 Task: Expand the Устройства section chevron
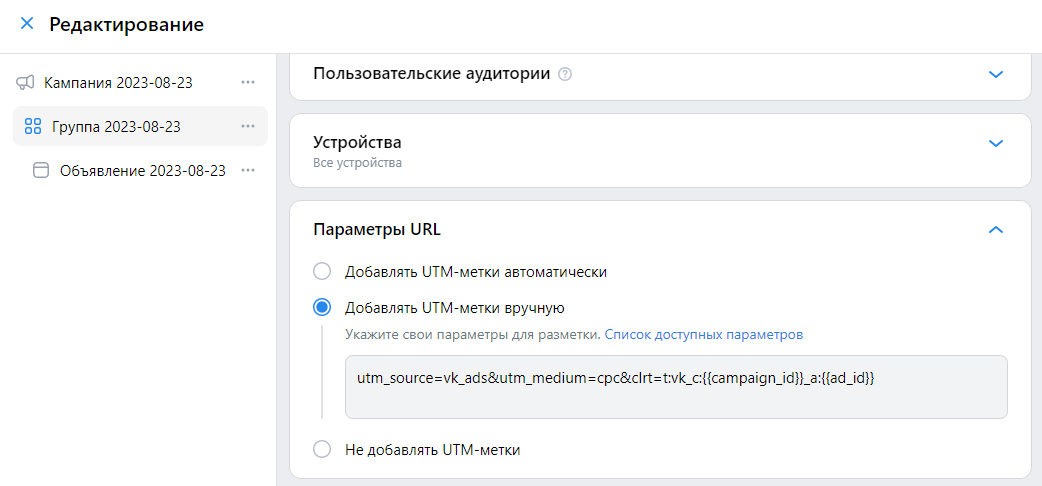pyautogui.click(x=995, y=143)
